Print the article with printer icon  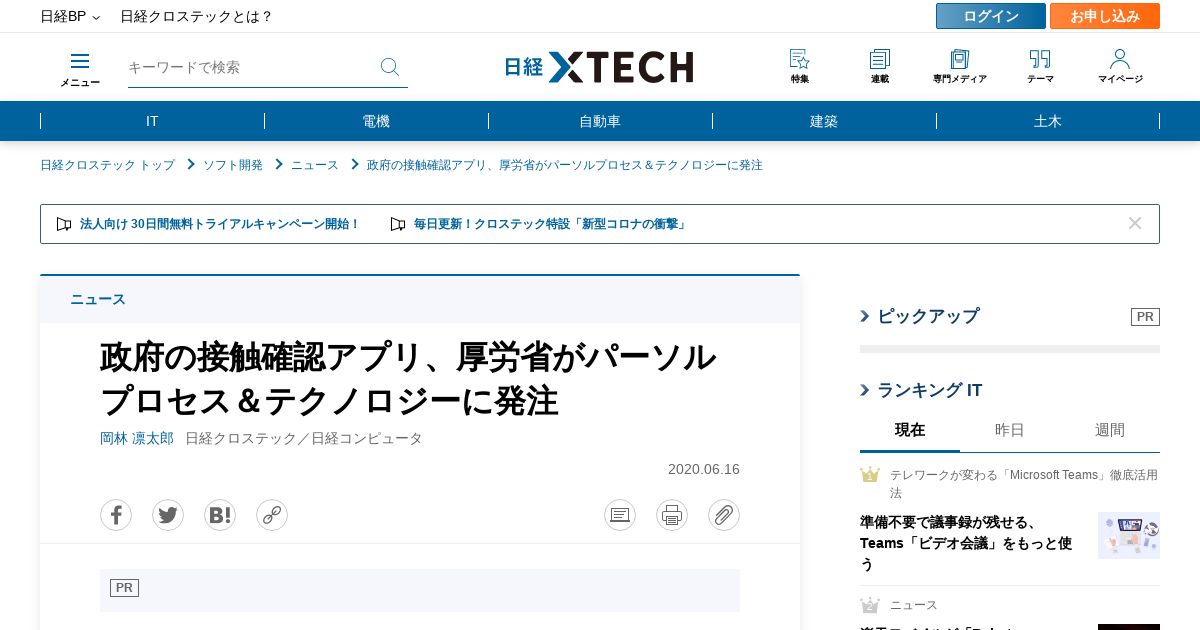tap(672, 515)
